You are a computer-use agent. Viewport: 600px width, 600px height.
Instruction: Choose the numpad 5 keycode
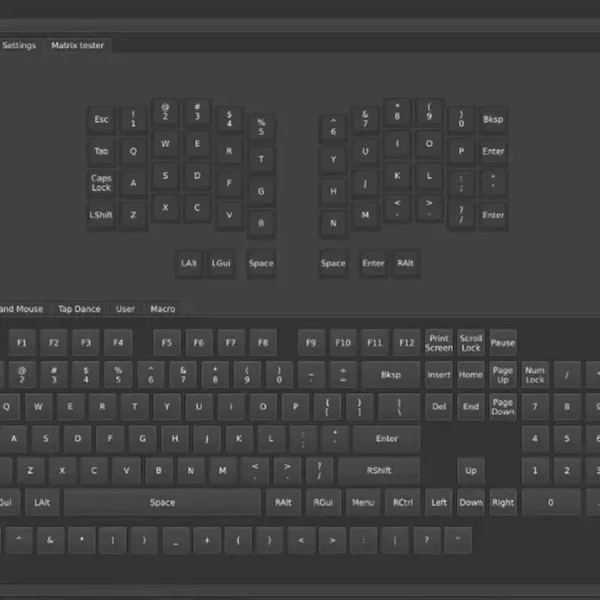click(567, 439)
